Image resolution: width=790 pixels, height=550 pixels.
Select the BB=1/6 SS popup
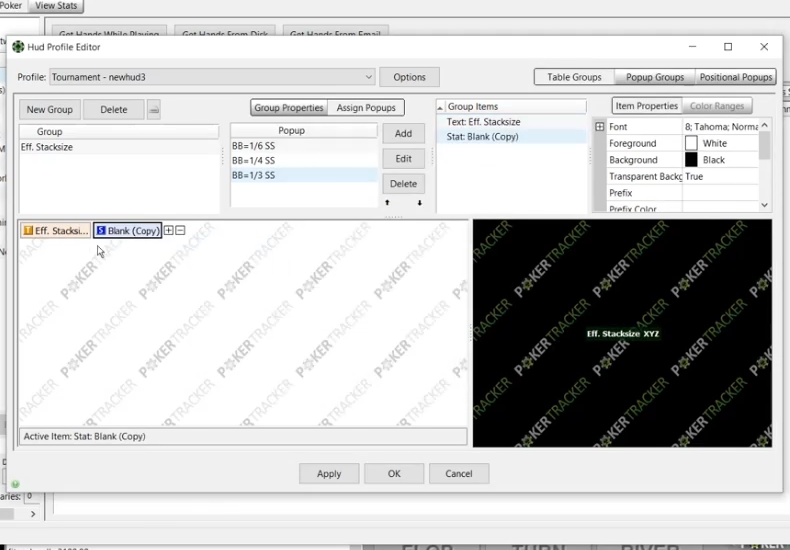pyautogui.click(x=304, y=146)
